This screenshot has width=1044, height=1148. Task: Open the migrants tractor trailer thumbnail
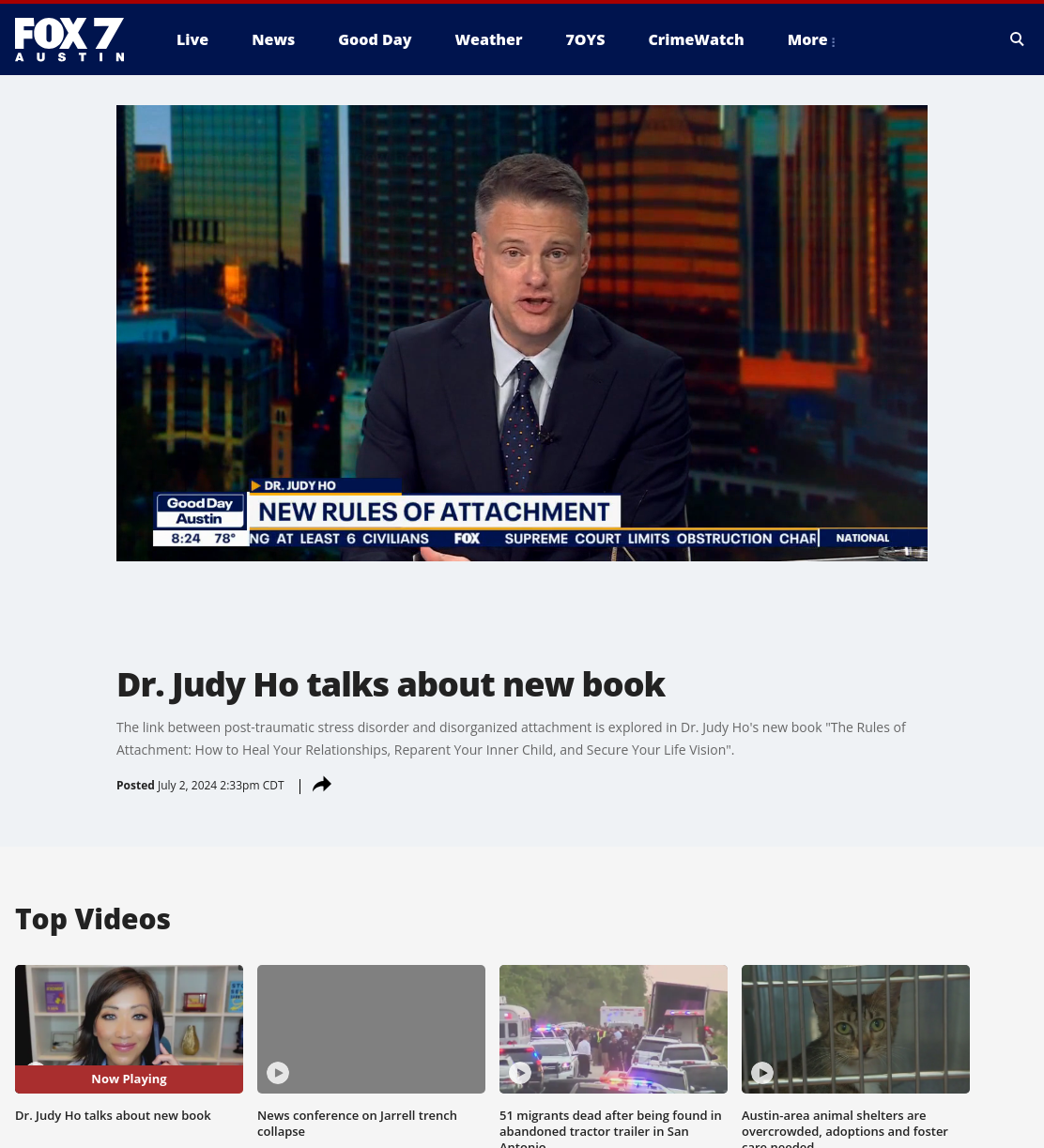point(613,1029)
